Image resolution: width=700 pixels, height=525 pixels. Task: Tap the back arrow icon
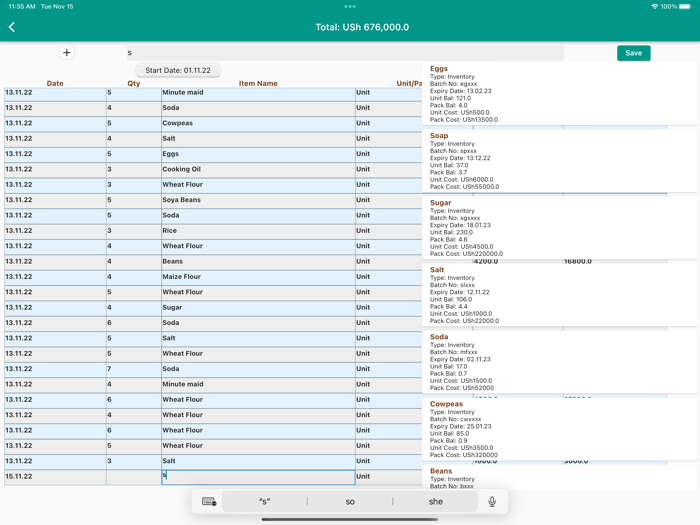[x=12, y=27]
